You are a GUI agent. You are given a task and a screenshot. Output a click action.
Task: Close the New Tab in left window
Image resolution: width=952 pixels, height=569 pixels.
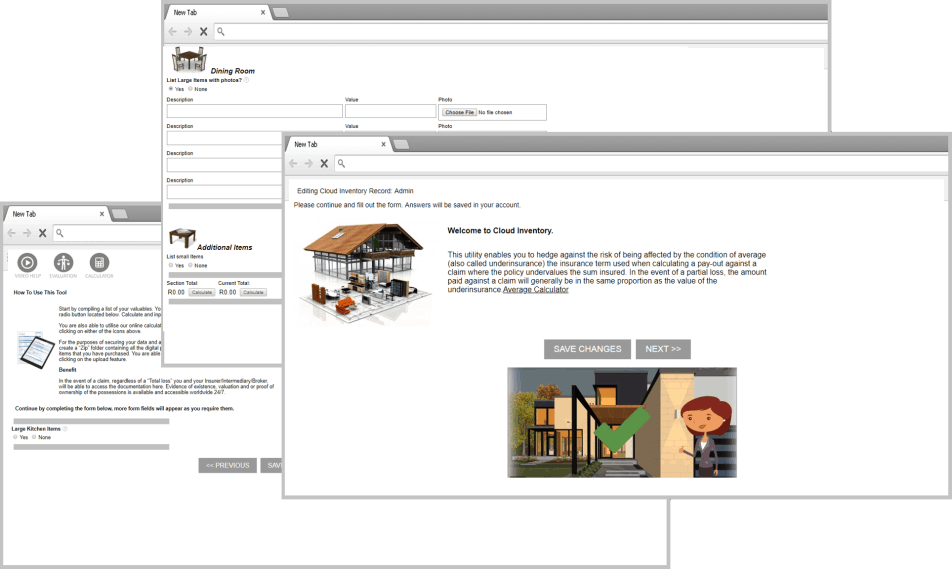pos(102,214)
